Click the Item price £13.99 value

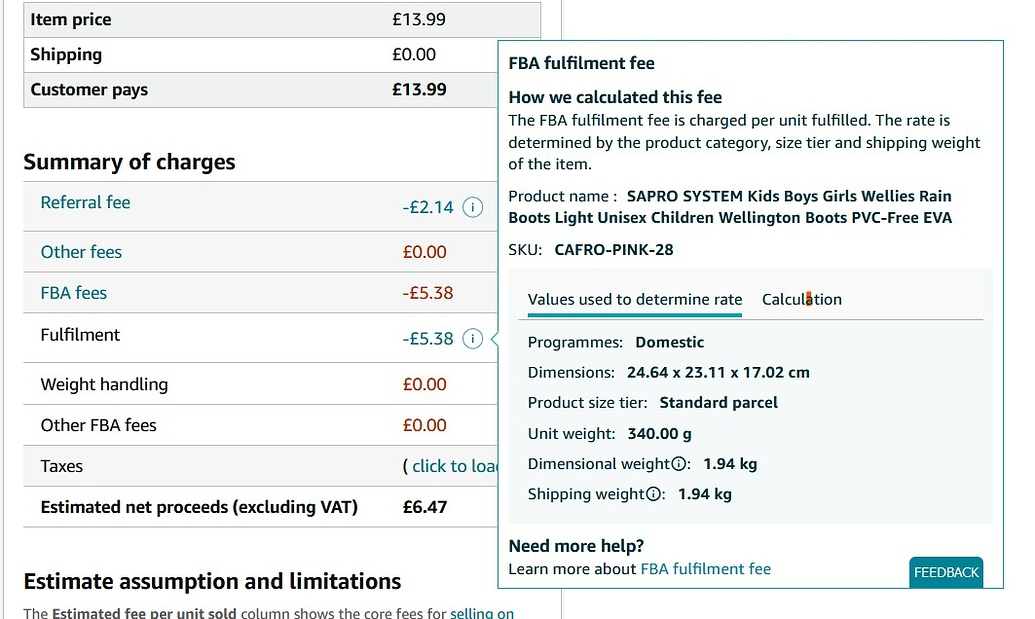(418, 19)
